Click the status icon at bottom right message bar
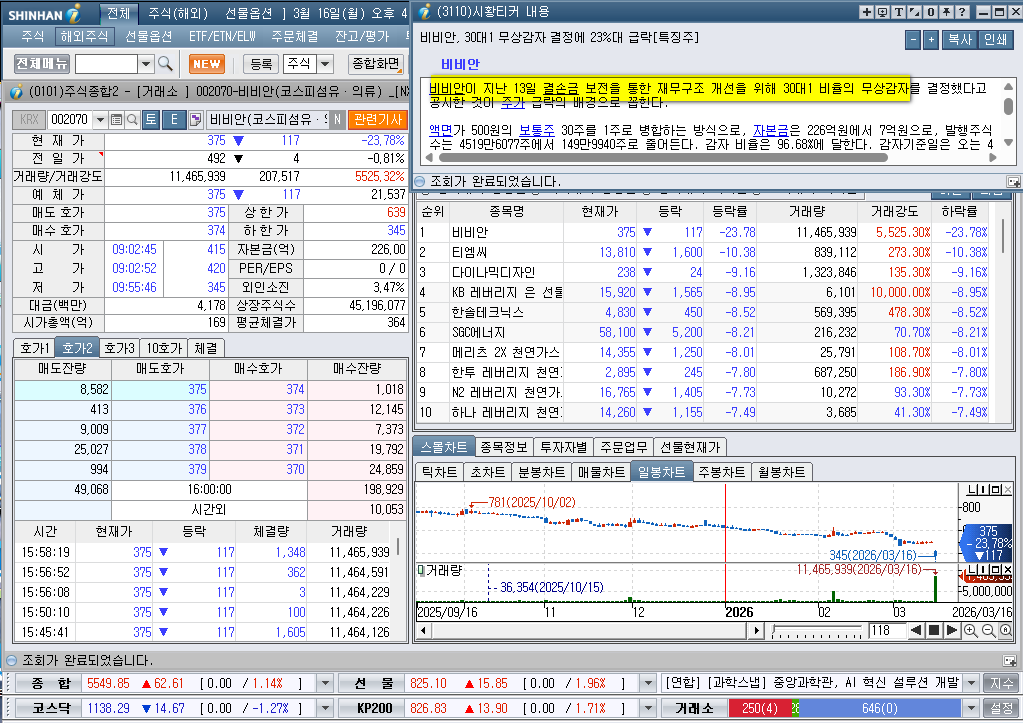1023x723 pixels. pos(1009,661)
